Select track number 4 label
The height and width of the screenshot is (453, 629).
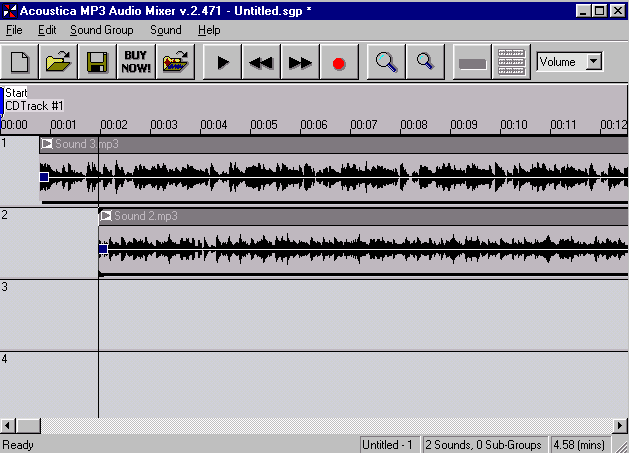tap(4, 359)
